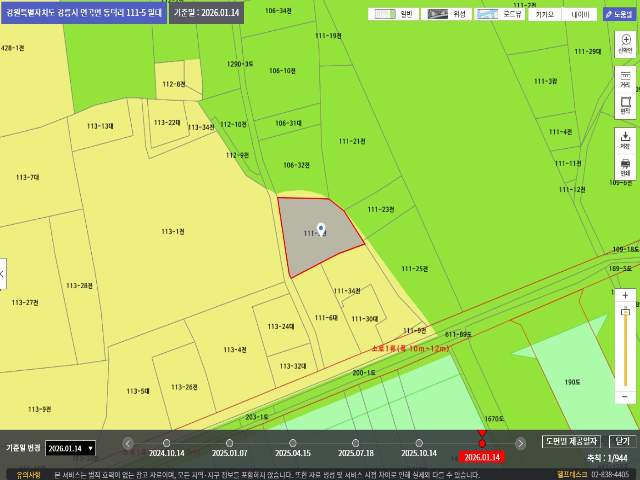This screenshot has width=640, height=480.
Task: Open the 기준일 변경 date dropdown
Action: coord(71,448)
